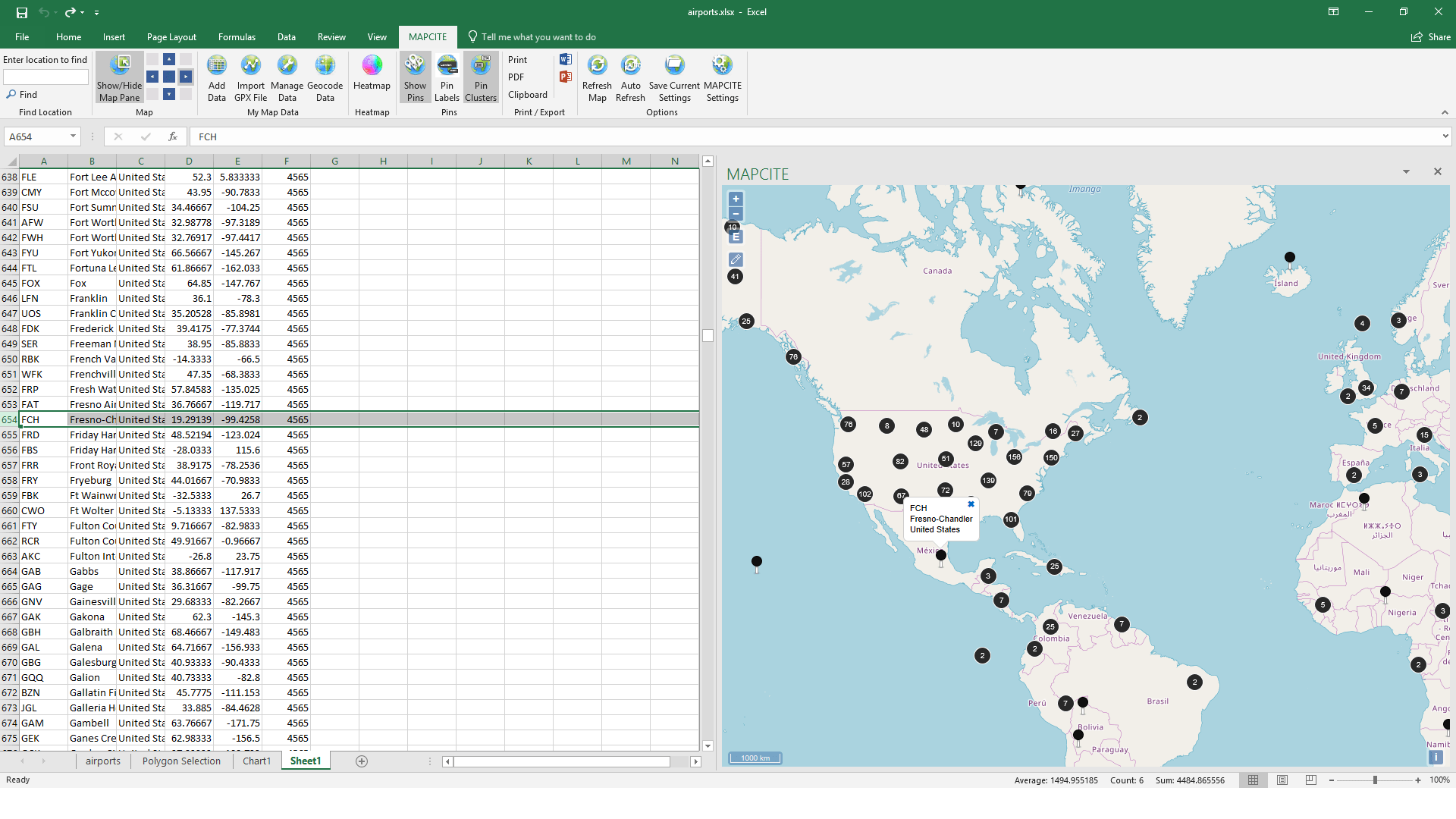1456x819 pixels.
Task: Click vertical scrollbar down arrow
Action: pos(708,745)
